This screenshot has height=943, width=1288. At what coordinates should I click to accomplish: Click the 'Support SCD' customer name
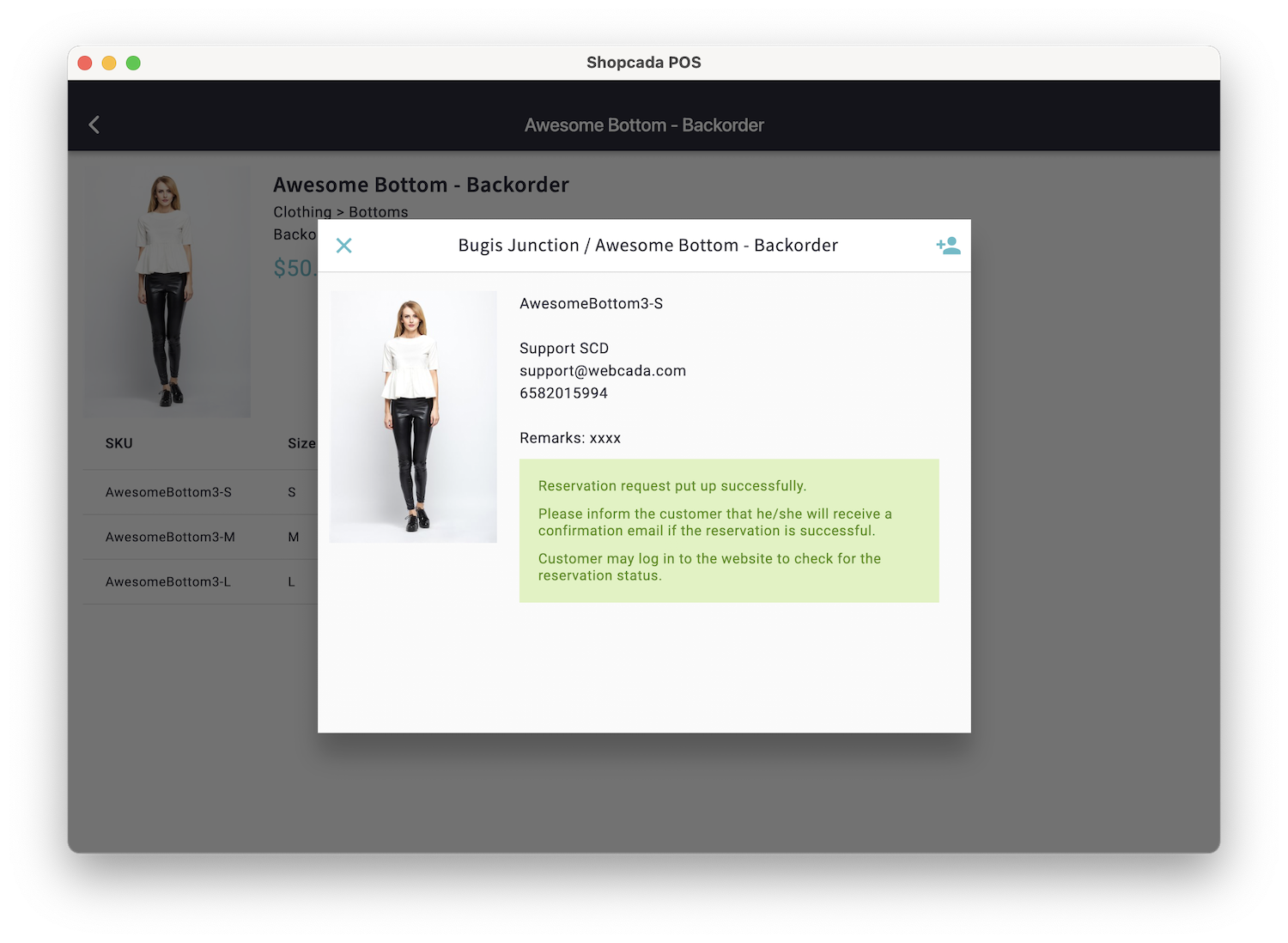pyautogui.click(x=564, y=348)
